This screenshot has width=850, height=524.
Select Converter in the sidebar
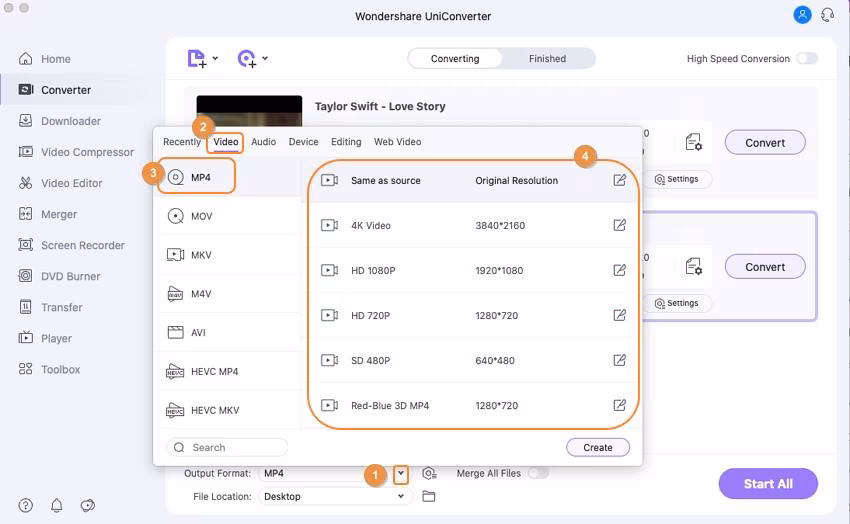click(54, 90)
